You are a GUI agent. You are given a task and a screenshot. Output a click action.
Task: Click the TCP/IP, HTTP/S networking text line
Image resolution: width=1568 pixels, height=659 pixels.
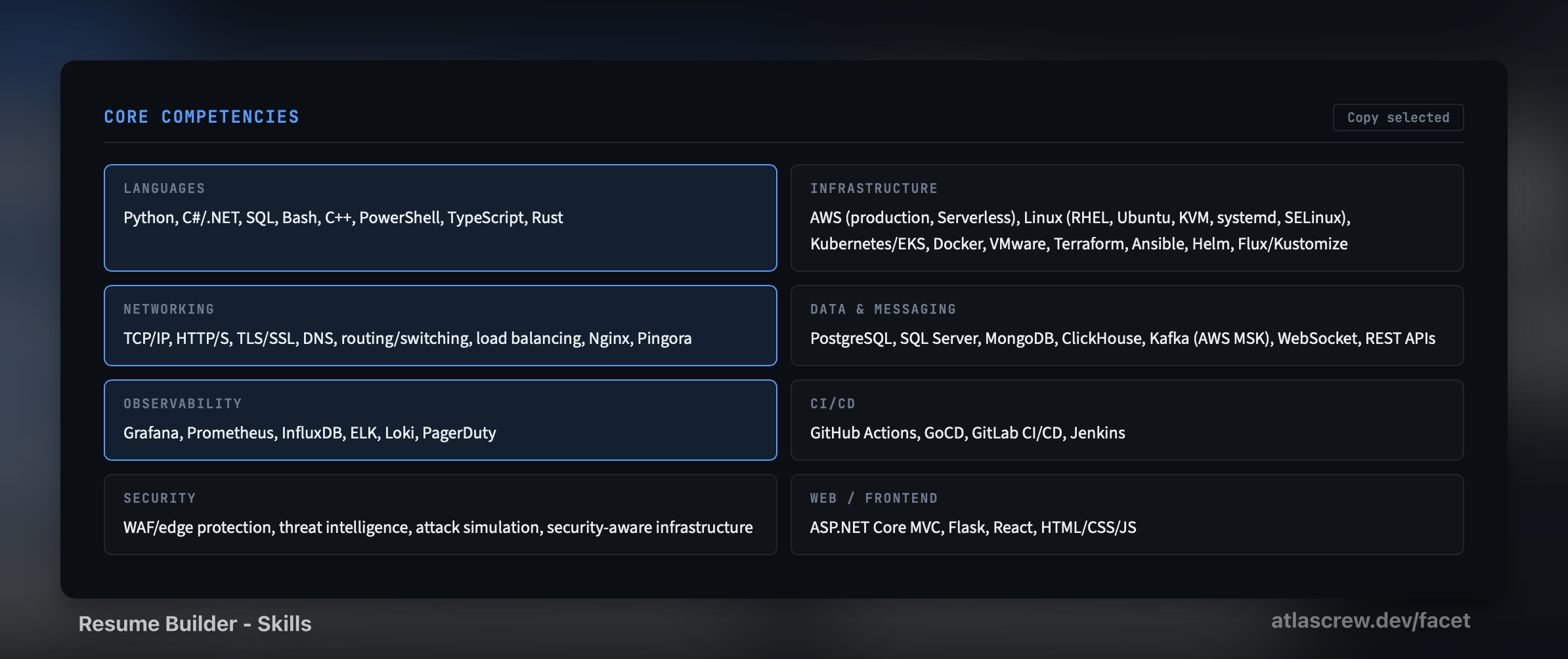[407, 339]
